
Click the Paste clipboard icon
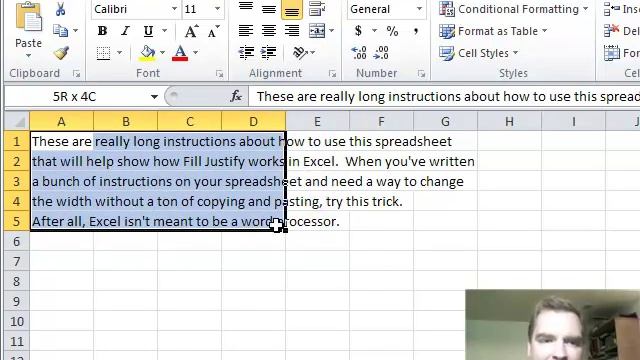[28, 17]
